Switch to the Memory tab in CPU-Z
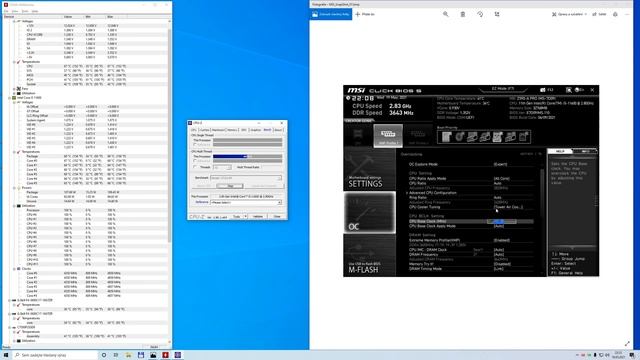640x360 pixels. [x=232, y=130]
